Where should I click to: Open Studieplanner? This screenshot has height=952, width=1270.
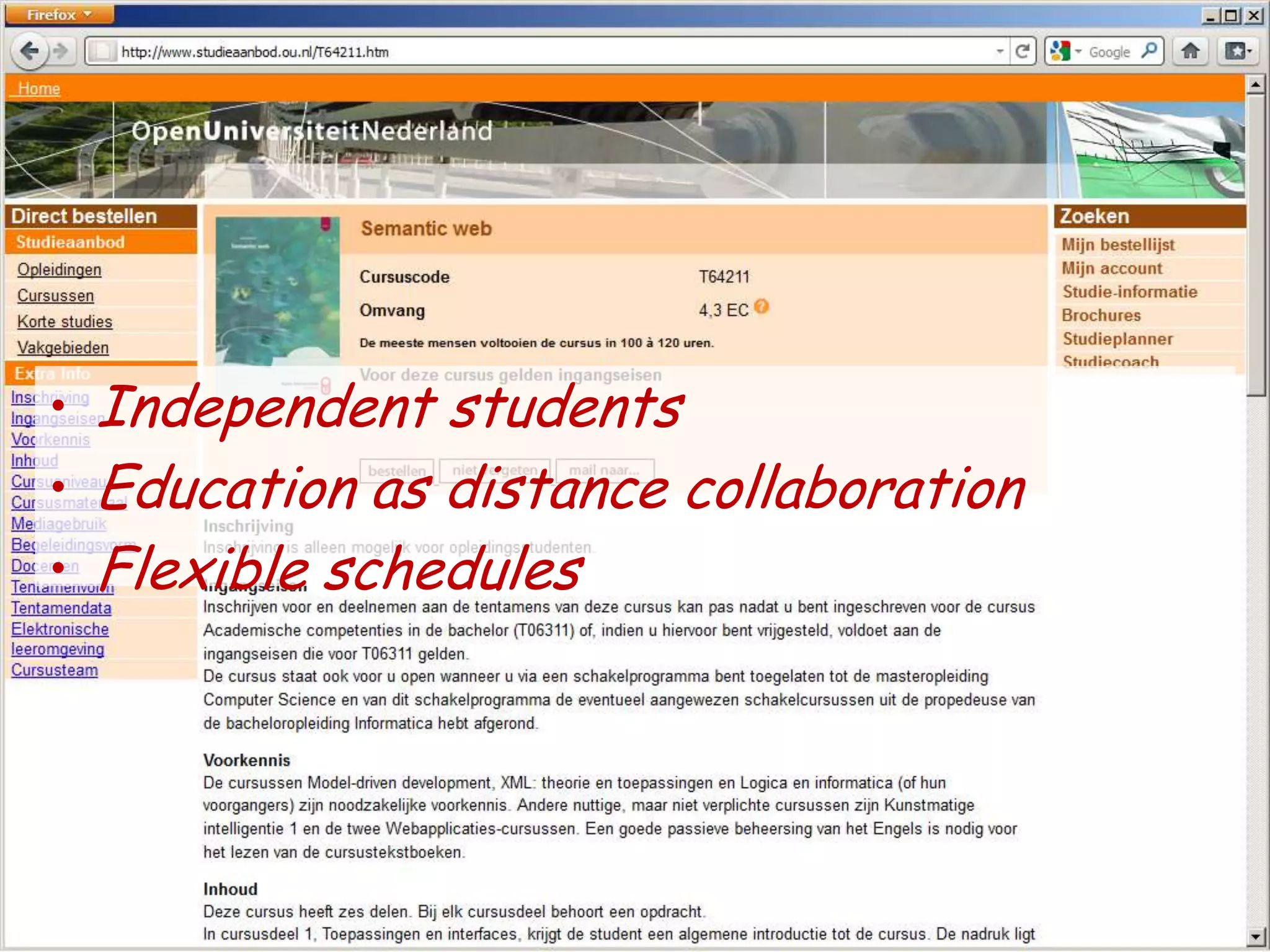(1117, 339)
